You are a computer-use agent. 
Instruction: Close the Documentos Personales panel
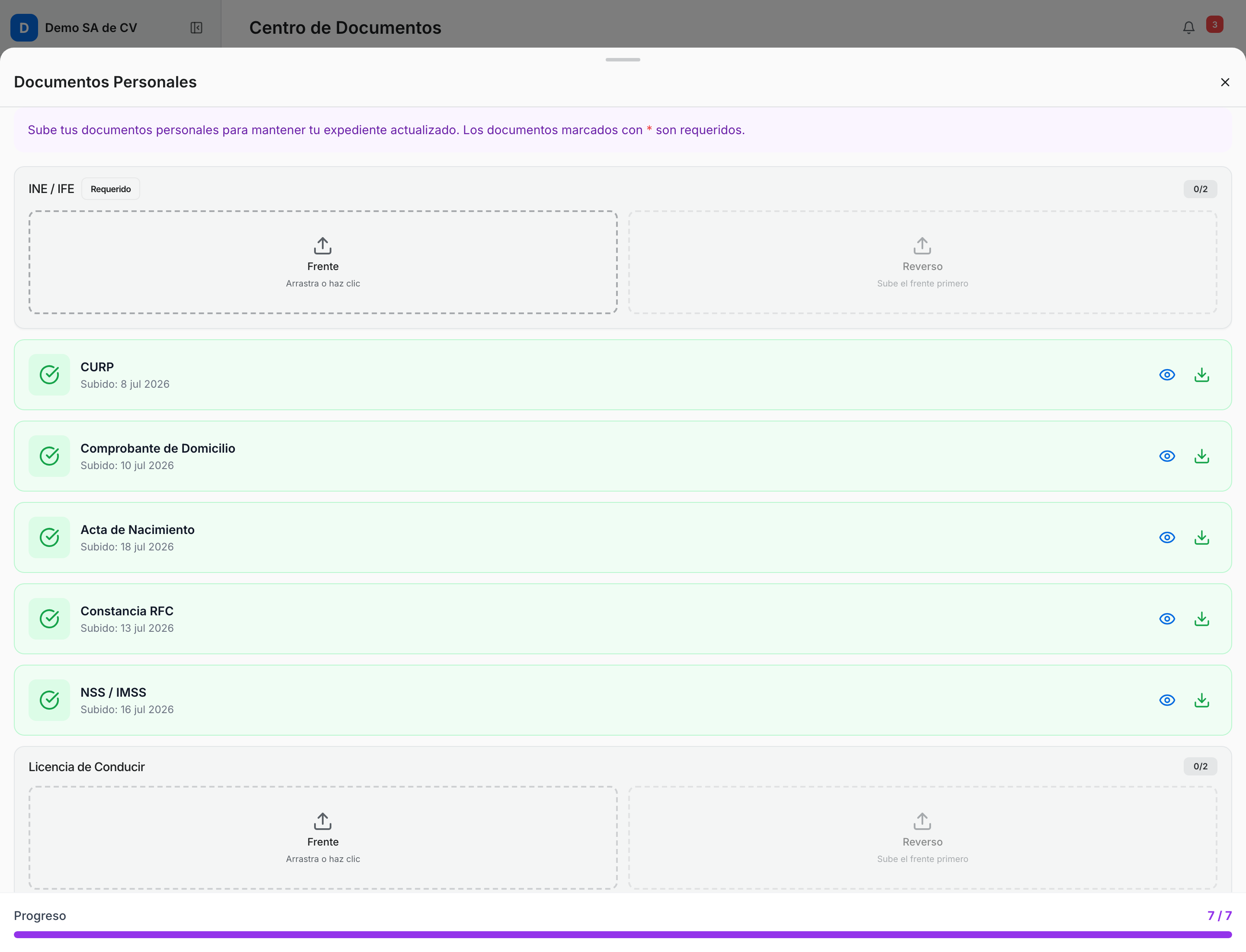1224,82
